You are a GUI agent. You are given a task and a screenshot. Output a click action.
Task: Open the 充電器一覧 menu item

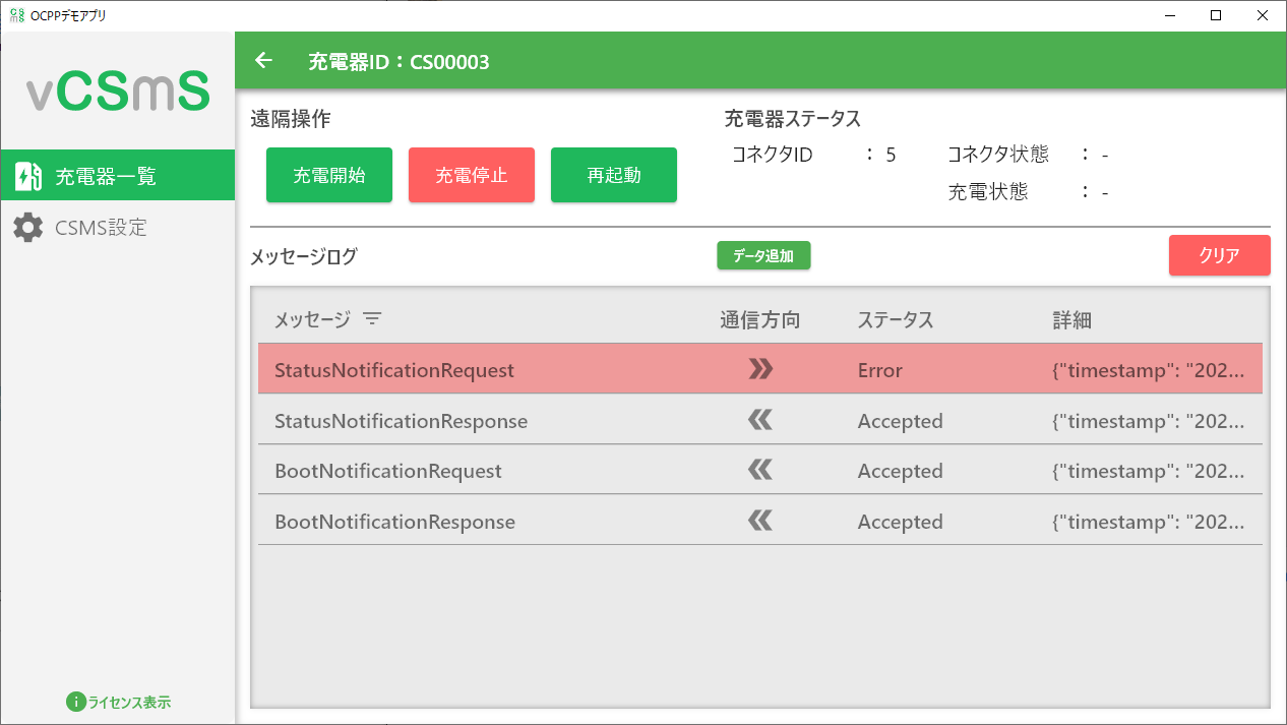click(x=118, y=175)
